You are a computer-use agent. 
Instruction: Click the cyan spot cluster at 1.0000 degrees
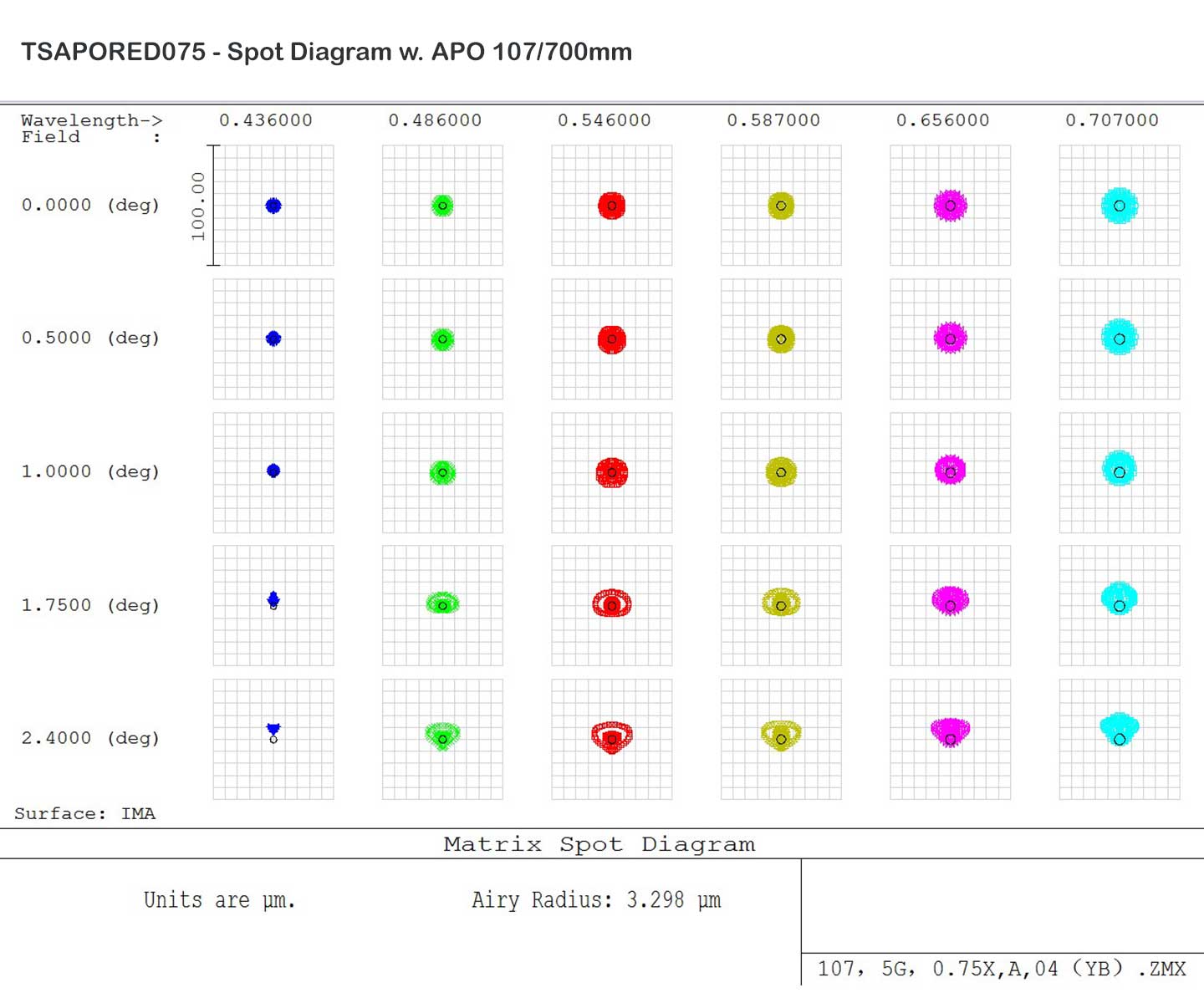point(1120,471)
